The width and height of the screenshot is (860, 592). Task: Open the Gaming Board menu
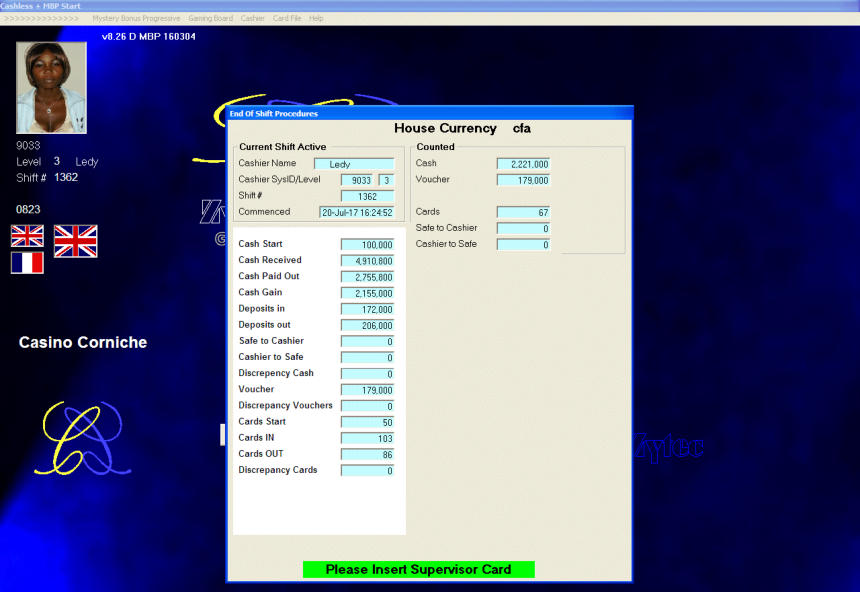(210, 18)
